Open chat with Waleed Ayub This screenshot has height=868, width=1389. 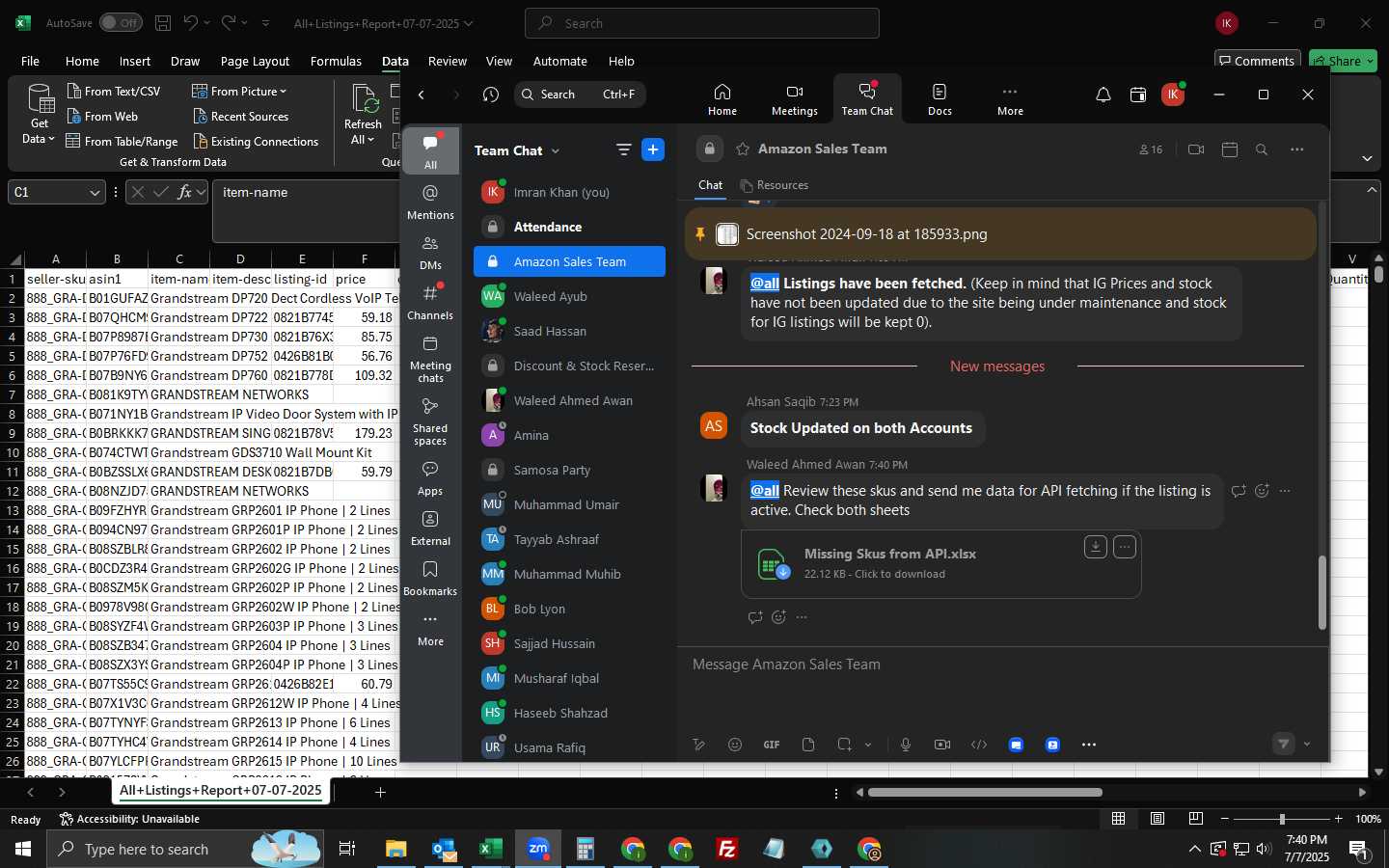click(569, 296)
